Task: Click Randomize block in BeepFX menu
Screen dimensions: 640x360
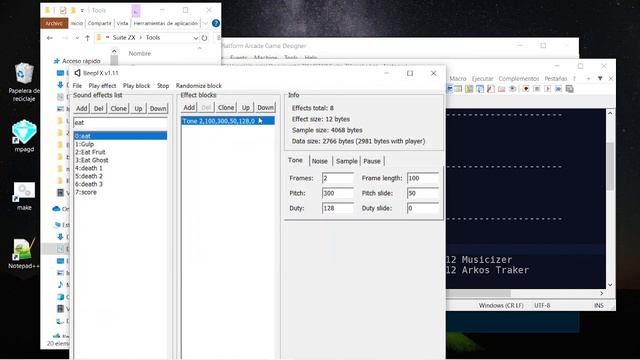Action: pyautogui.click(x=199, y=86)
